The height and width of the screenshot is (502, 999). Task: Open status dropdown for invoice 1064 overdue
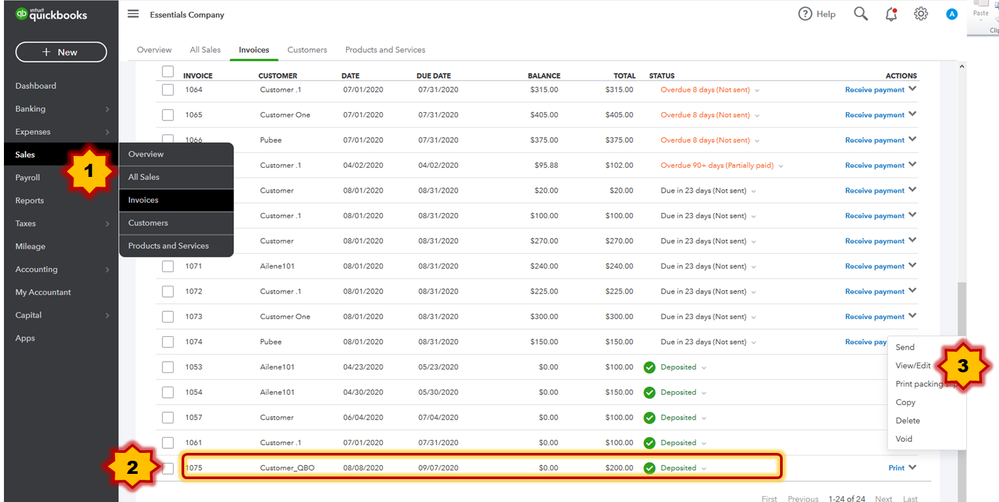(757, 90)
